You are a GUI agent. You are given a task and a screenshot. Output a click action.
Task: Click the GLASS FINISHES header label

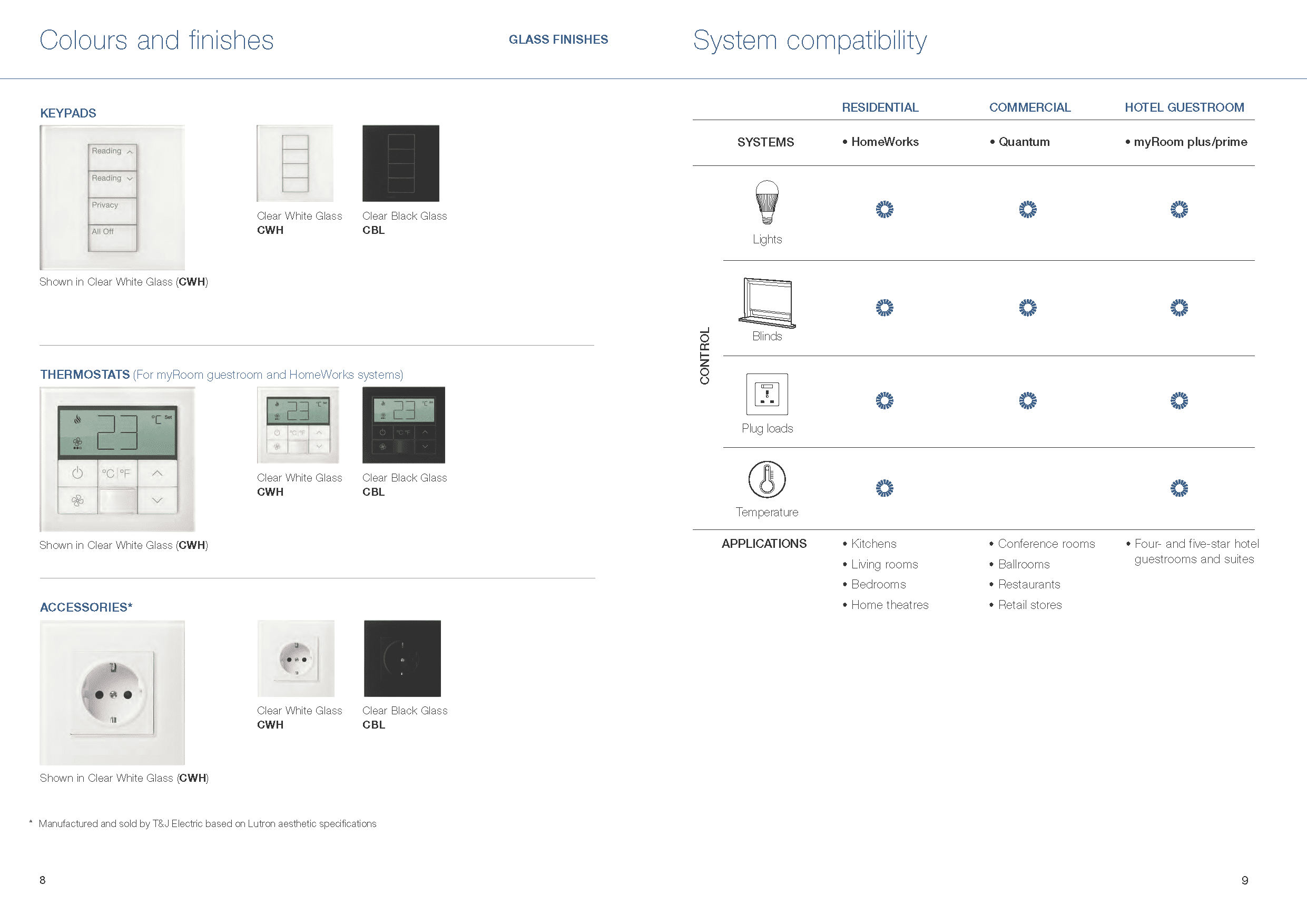tap(558, 40)
